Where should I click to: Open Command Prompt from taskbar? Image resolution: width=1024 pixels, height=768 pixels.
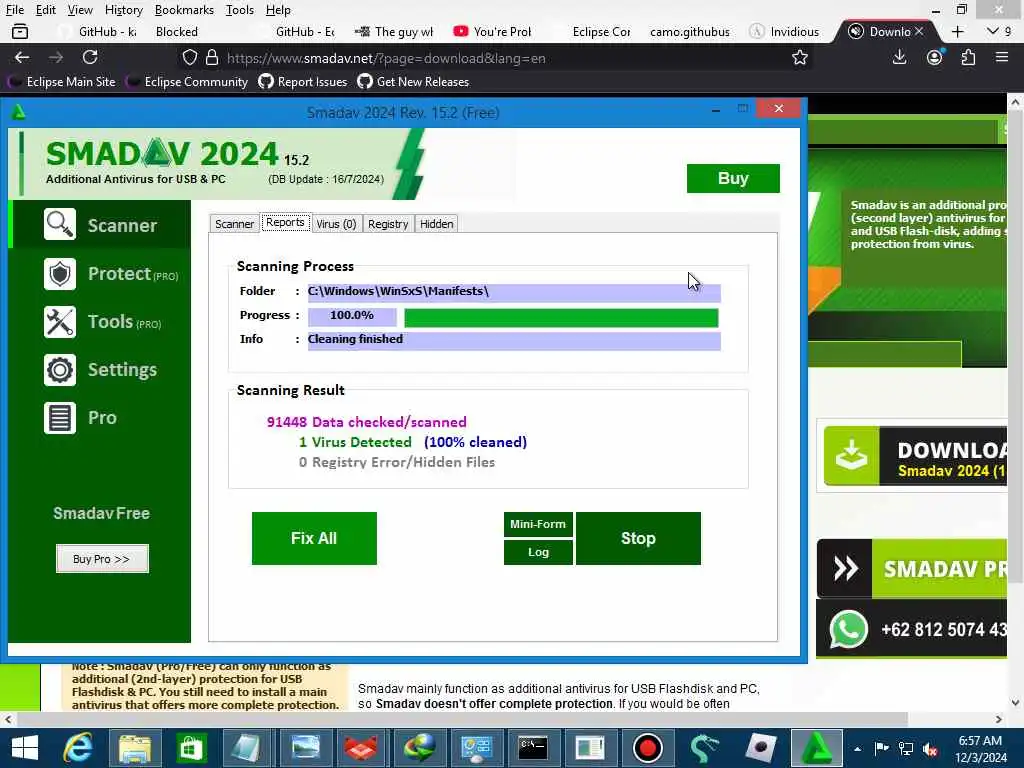(x=532, y=748)
